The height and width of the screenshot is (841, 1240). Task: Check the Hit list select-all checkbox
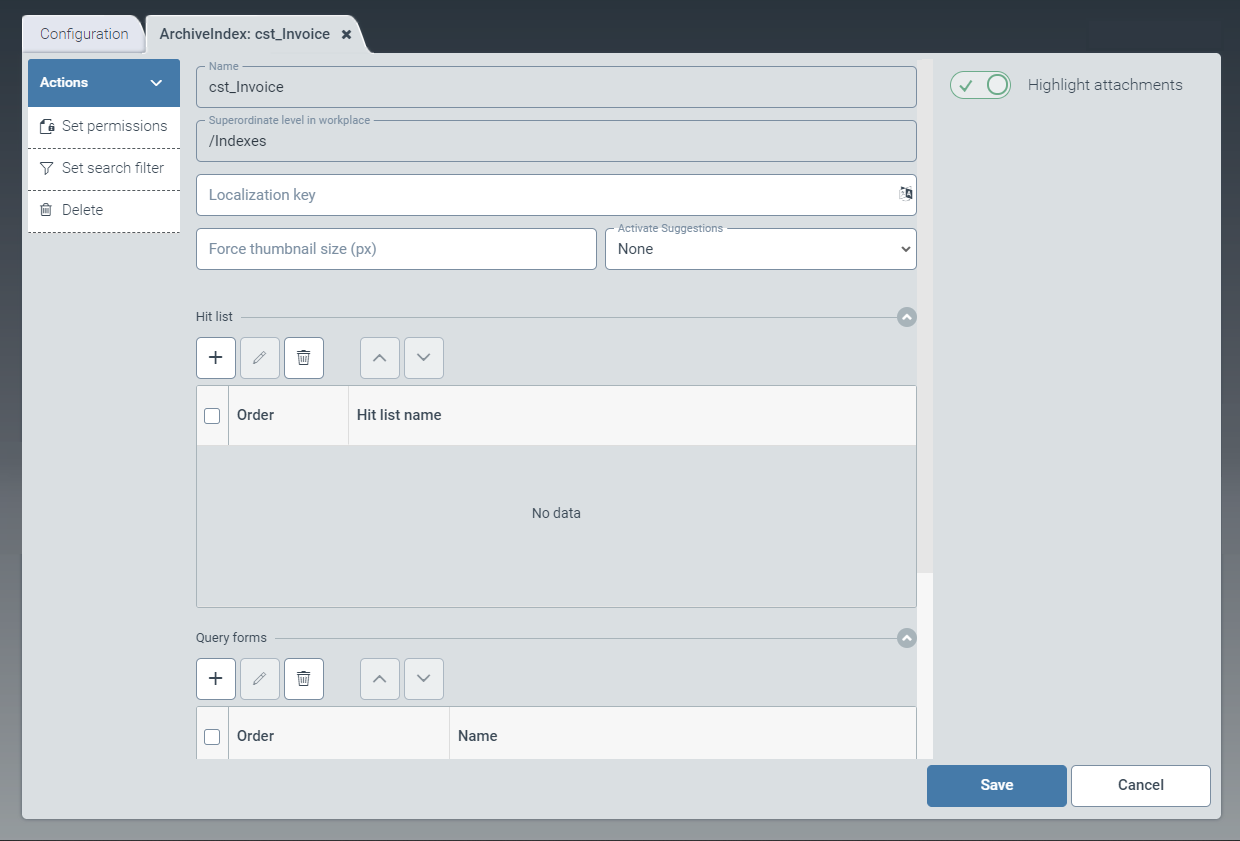pos(212,416)
